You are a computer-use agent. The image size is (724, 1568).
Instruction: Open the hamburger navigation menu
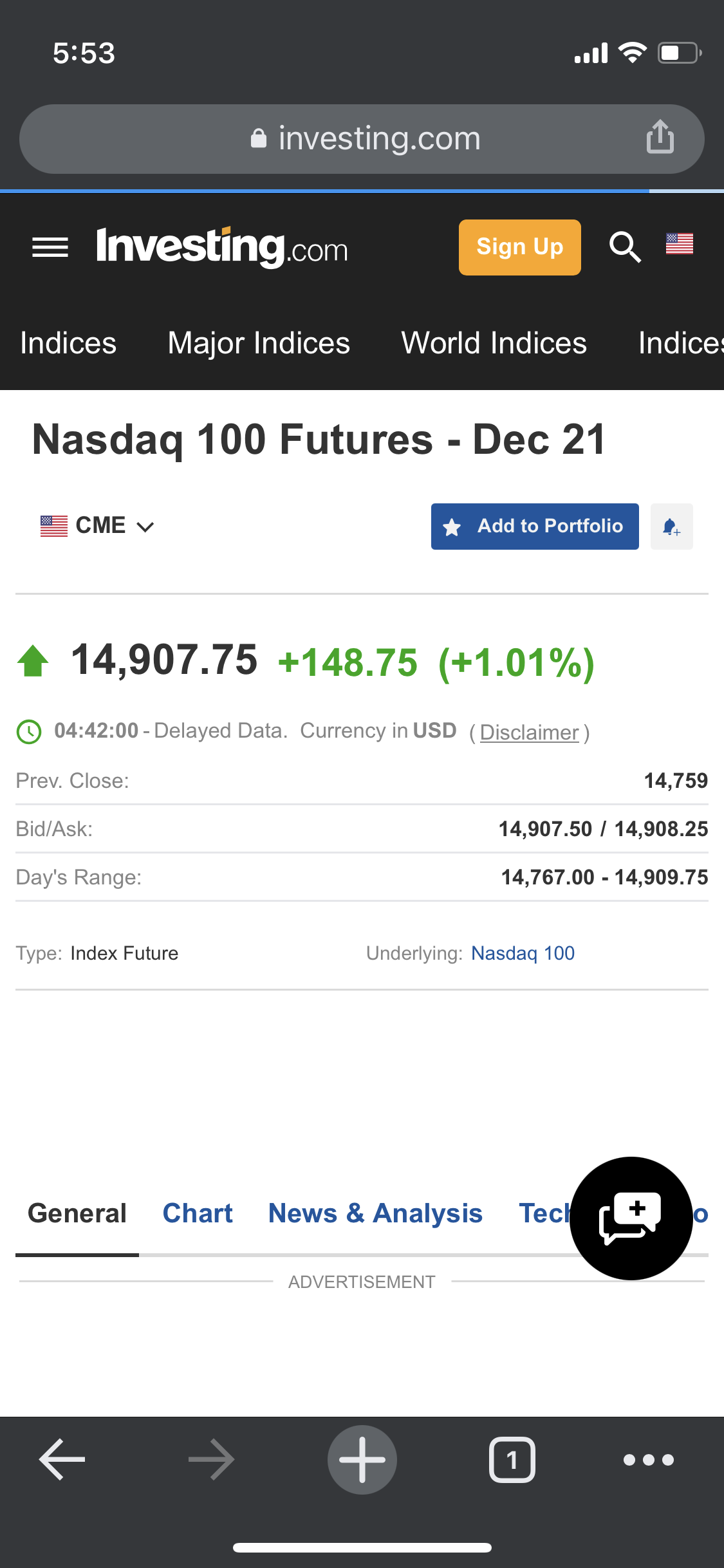[x=50, y=247]
